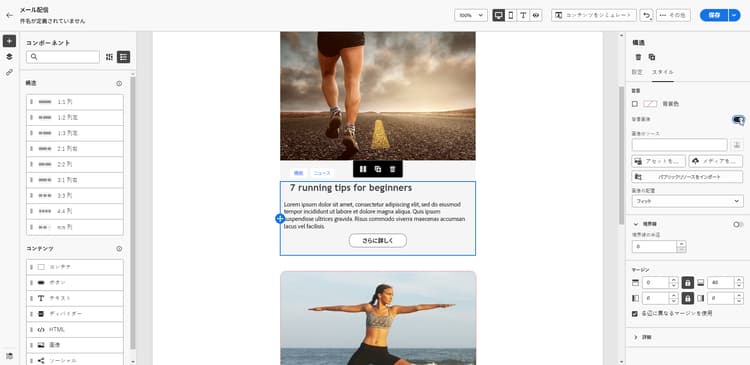
Task: Toggle left-right margin lock
Action: click(x=687, y=299)
